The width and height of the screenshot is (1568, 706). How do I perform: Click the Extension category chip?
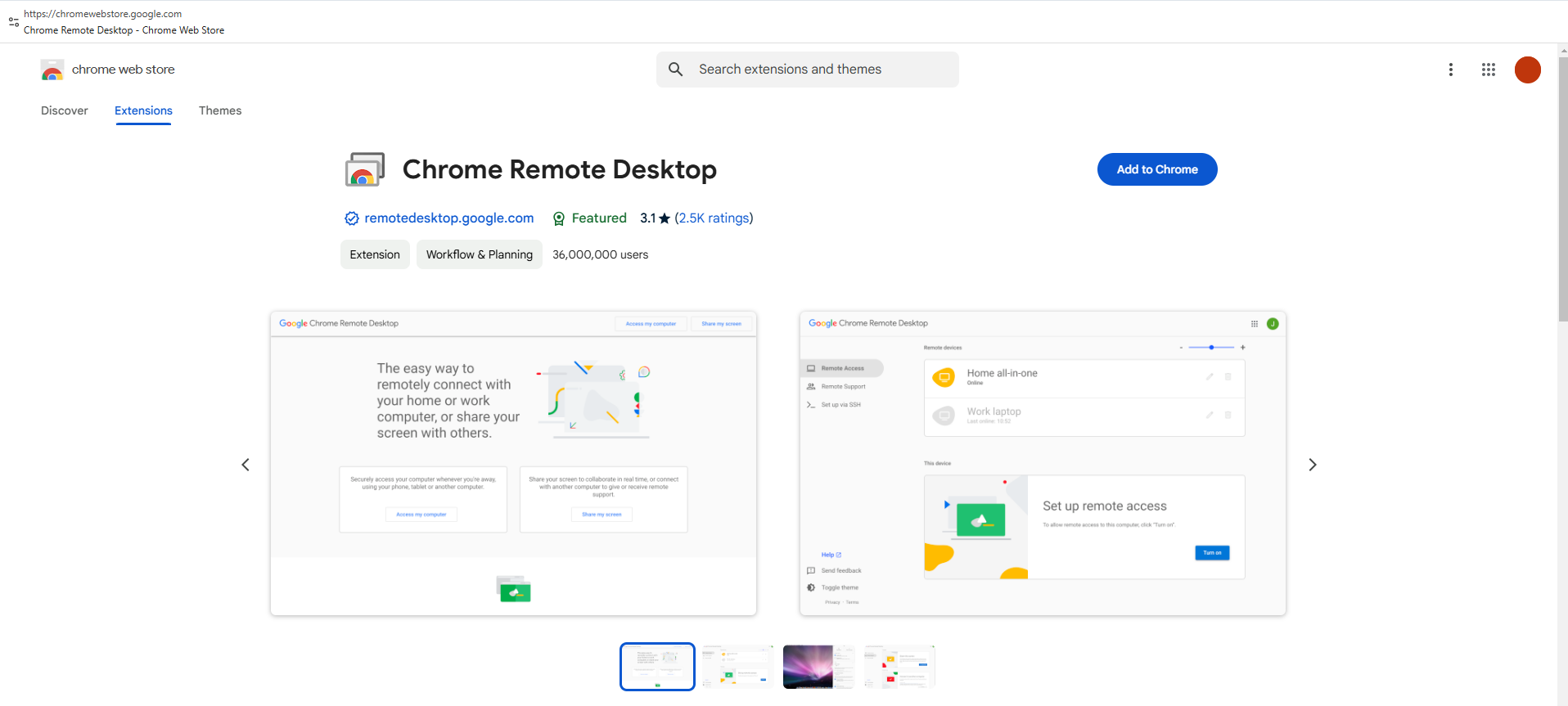(375, 254)
